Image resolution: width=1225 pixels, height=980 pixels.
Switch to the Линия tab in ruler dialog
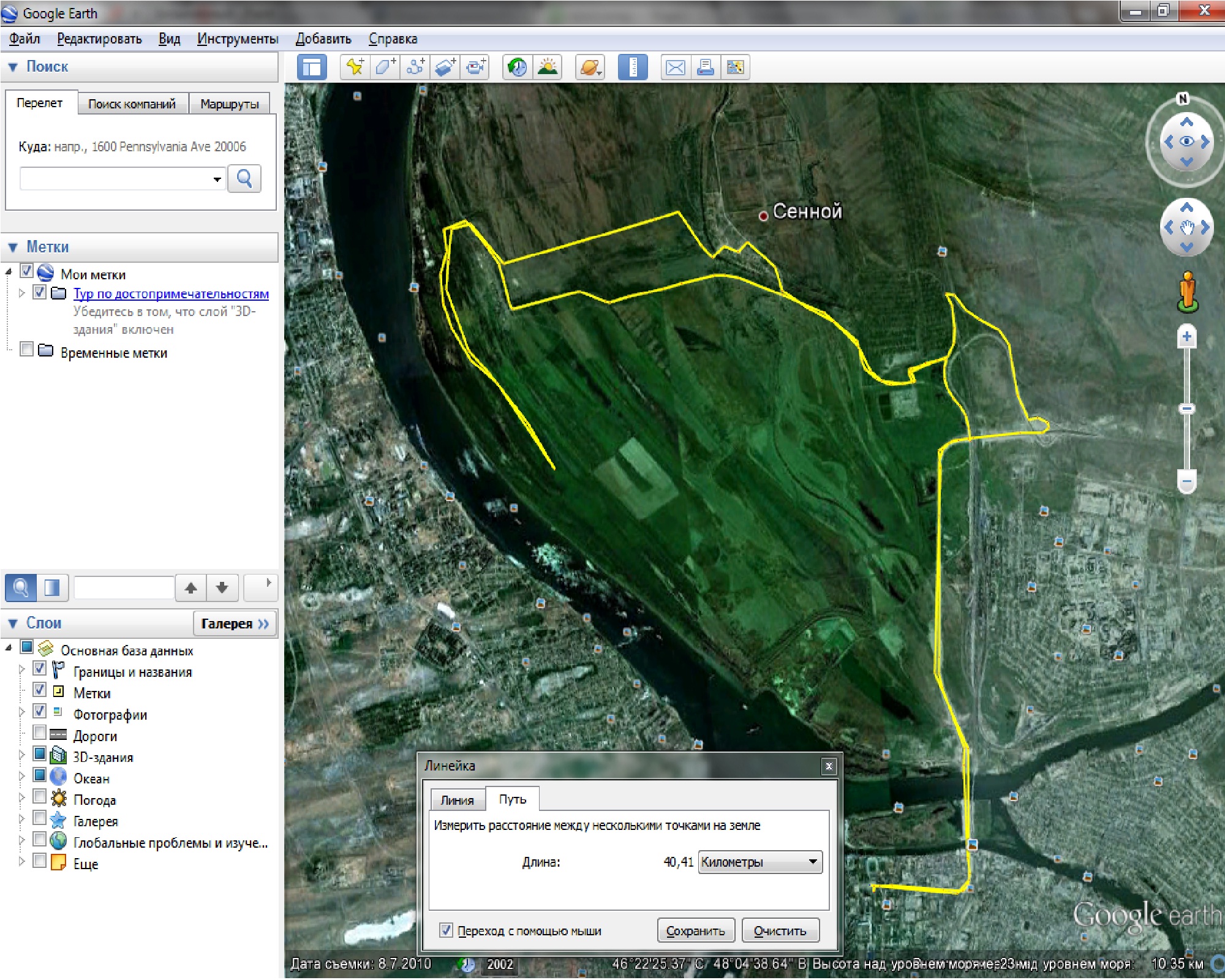click(x=457, y=800)
